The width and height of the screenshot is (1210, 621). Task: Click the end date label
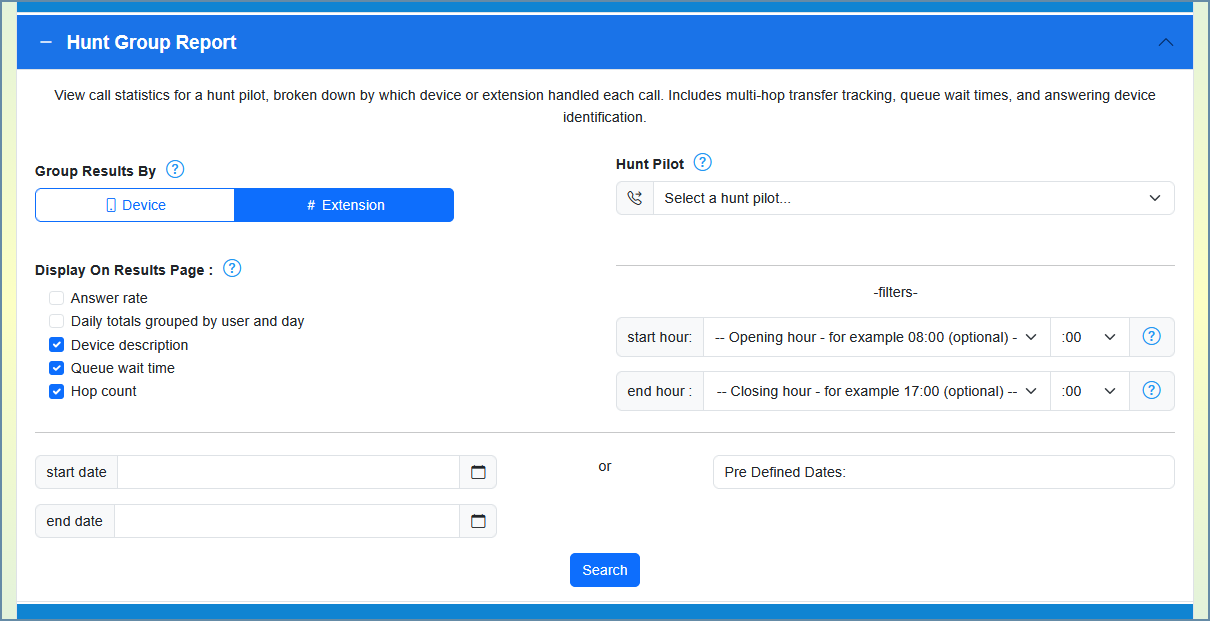(75, 521)
